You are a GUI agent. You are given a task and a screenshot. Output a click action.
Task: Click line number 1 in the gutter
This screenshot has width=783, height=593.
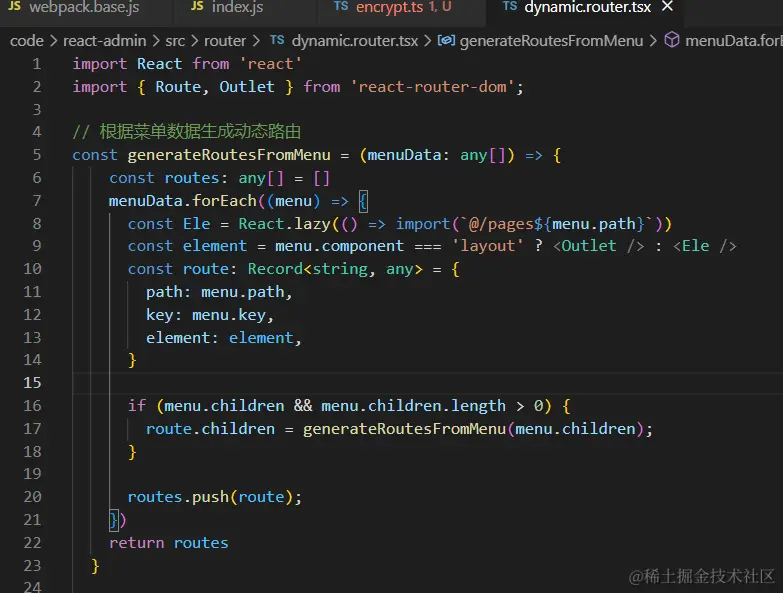coord(36,64)
